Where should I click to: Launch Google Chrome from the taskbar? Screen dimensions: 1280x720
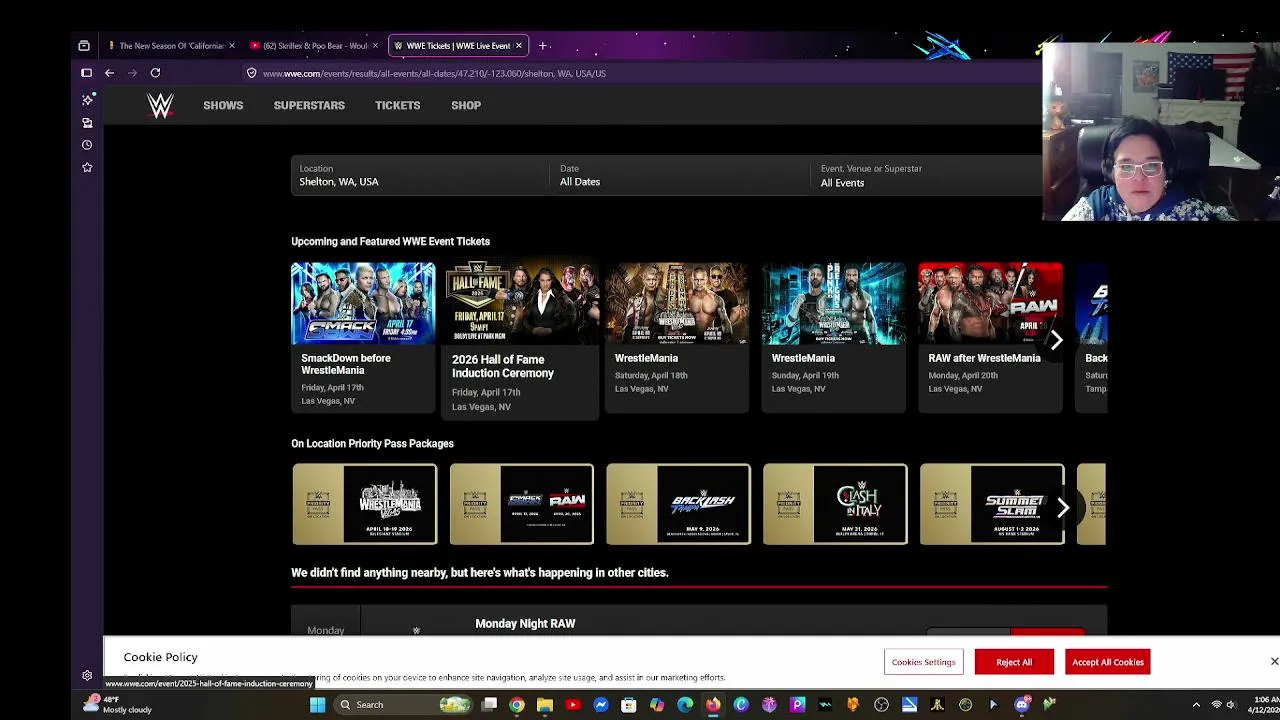pyautogui.click(x=517, y=705)
